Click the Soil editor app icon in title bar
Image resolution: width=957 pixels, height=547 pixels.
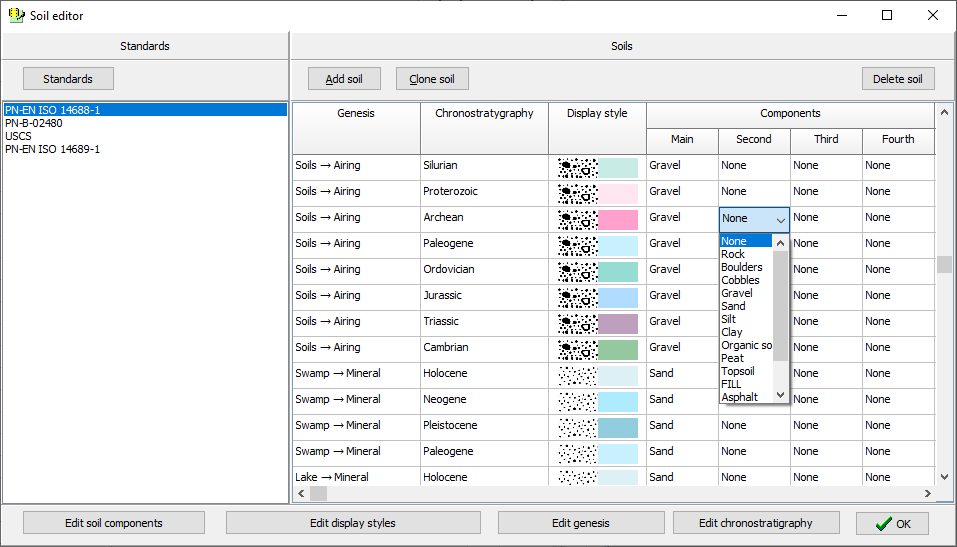click(16, 15)
